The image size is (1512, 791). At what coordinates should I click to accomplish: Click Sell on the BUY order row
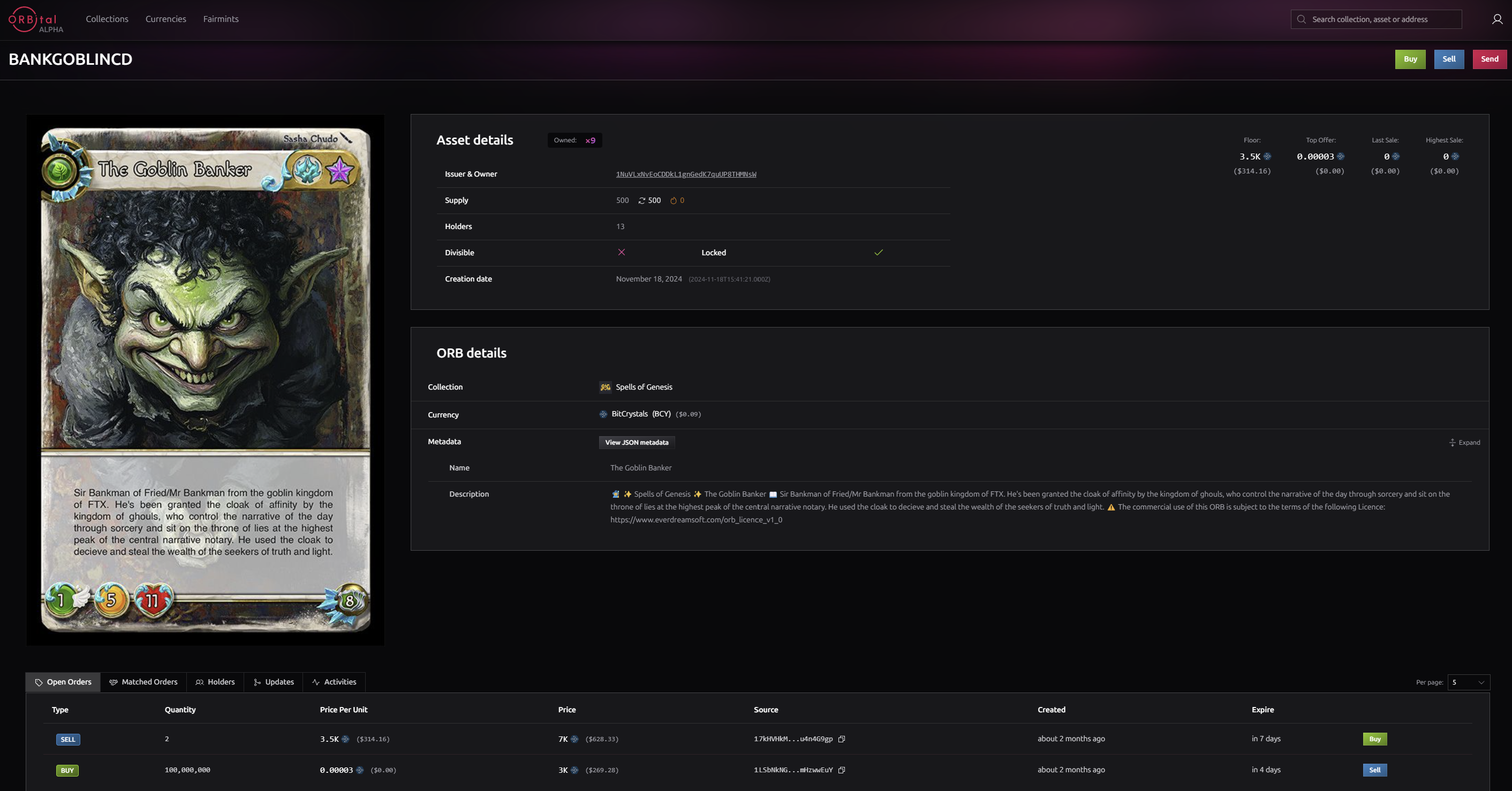tap(1374, 770)
